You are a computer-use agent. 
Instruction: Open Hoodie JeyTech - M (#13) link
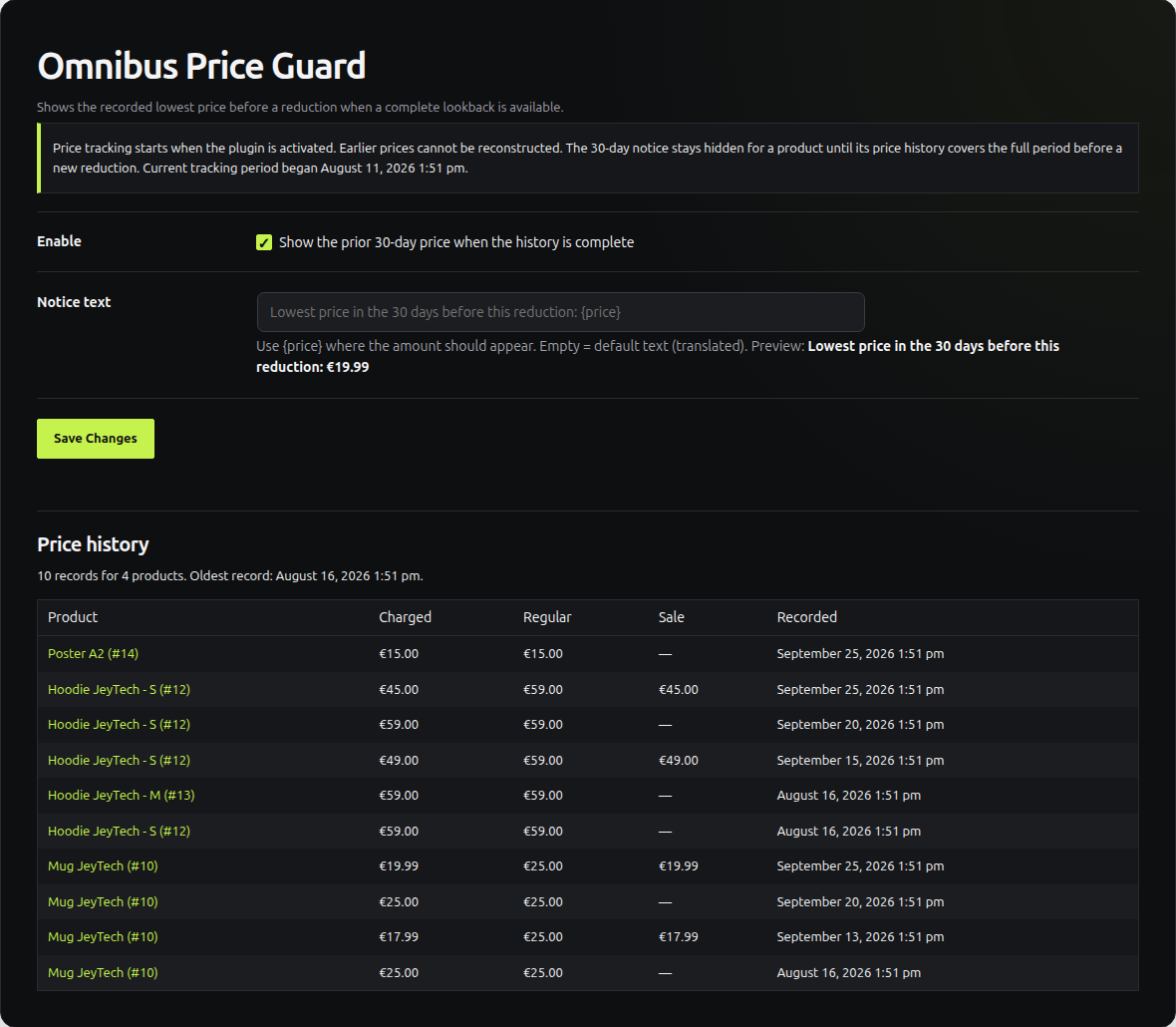(x=121, y=796)
